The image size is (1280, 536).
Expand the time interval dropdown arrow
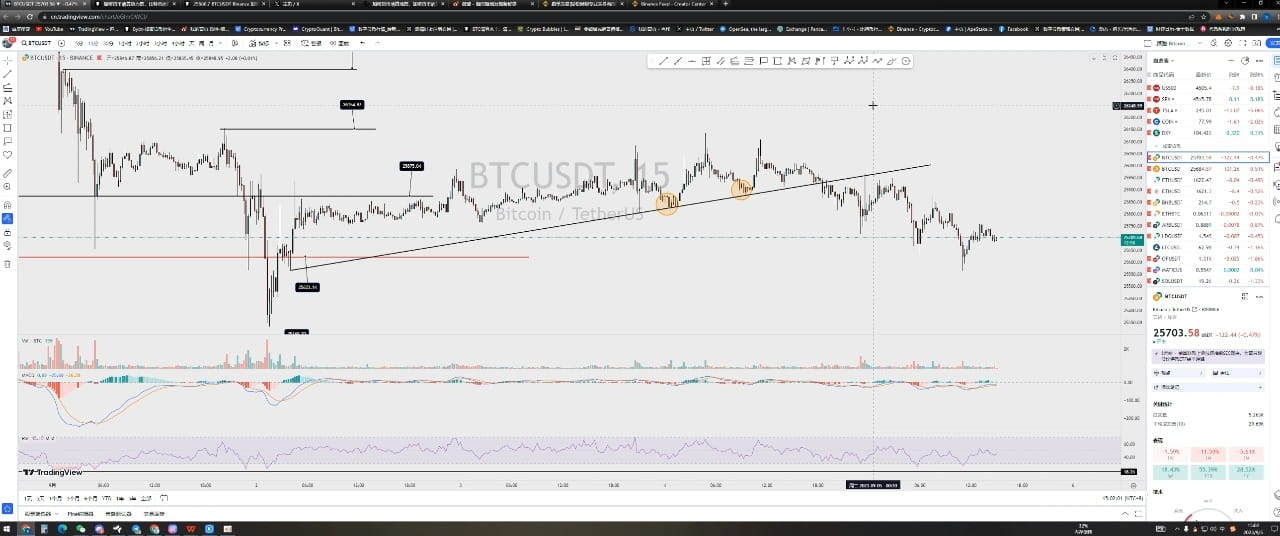coord(220,43)
